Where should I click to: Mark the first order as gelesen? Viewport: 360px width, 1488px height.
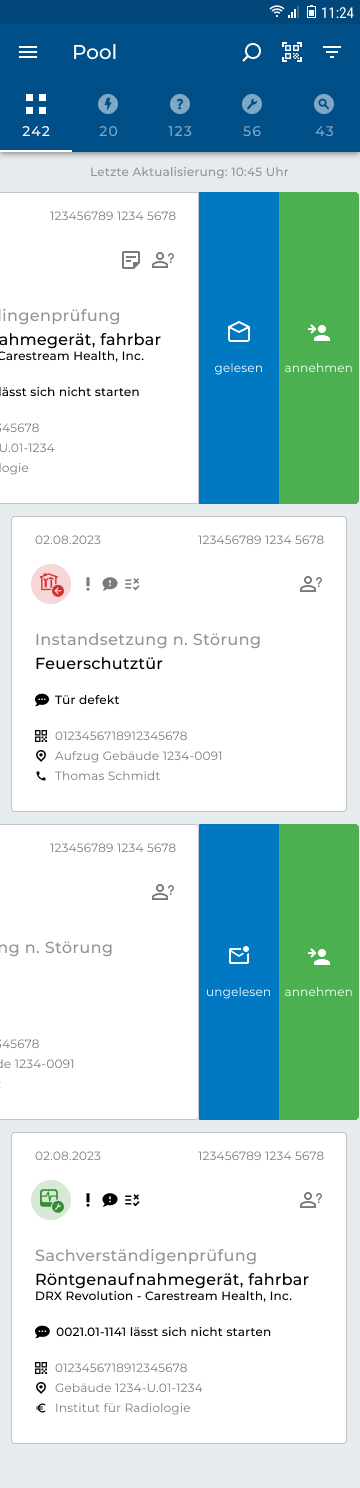point(239,348)
